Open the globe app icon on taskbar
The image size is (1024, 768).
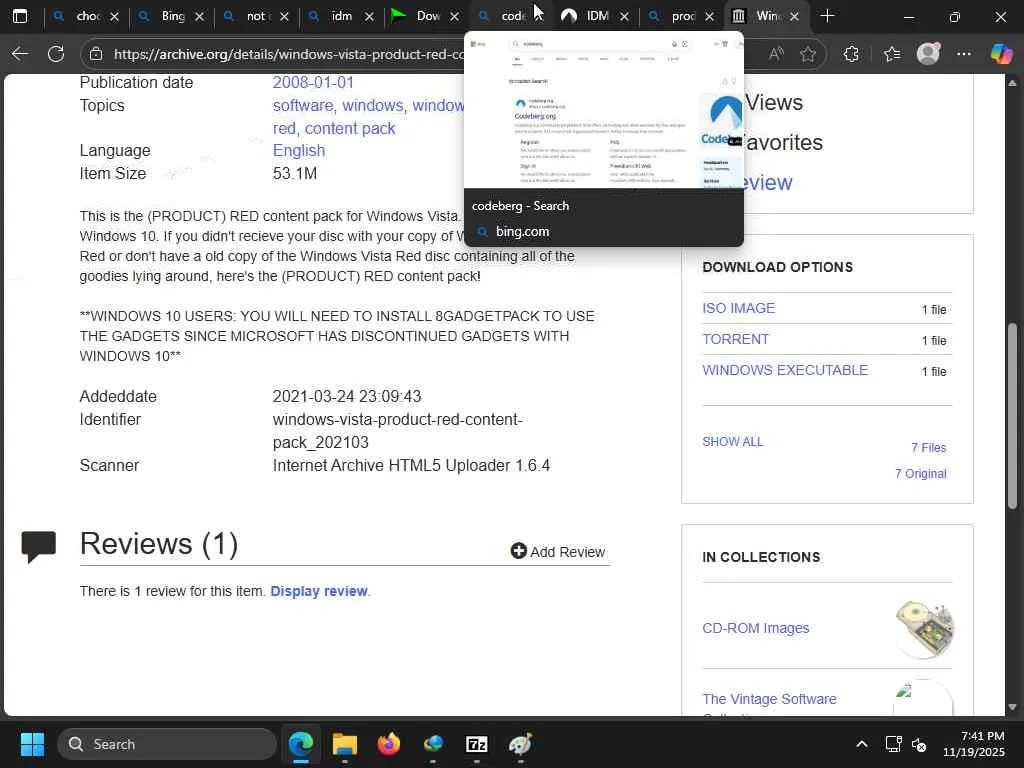pos(433,744)
